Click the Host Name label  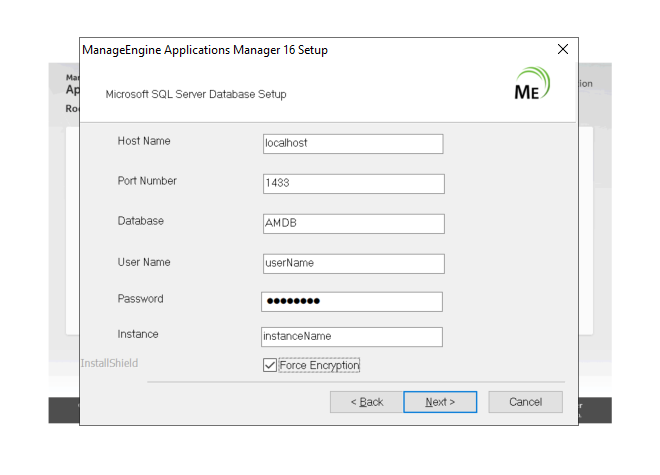(x=144, y=141)
